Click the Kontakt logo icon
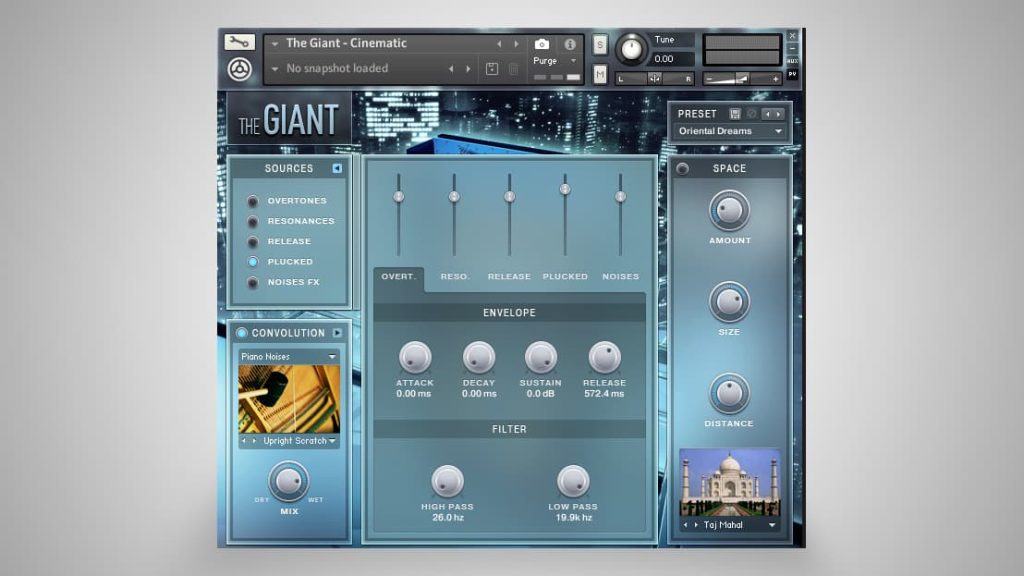This screenshot has width=1024, height=576. click(x=240, y=69)
